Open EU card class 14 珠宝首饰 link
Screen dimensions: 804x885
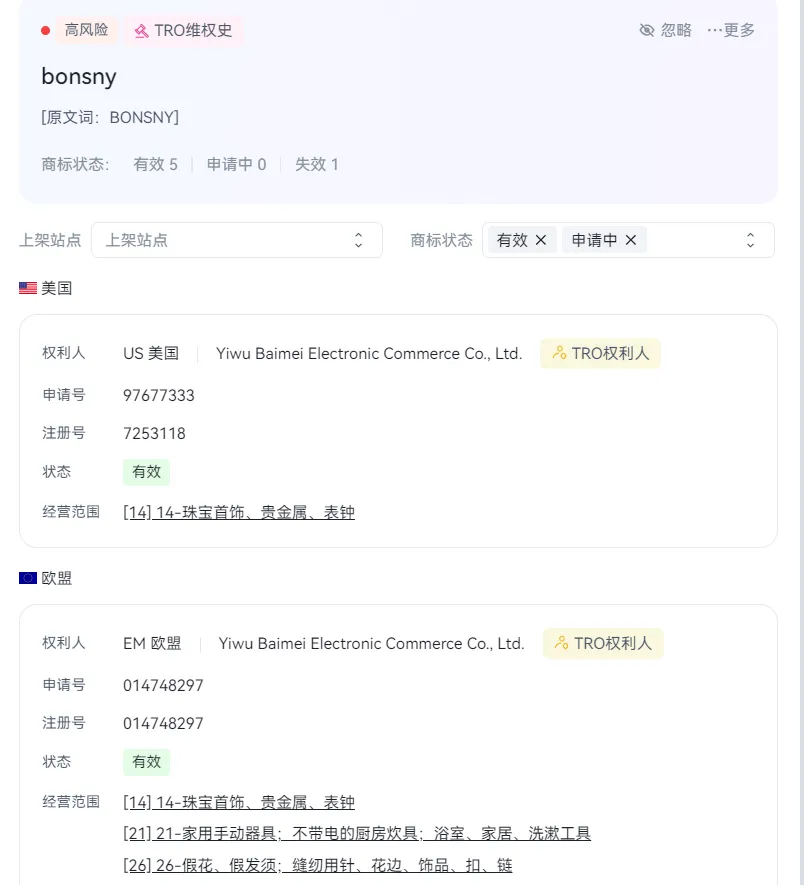click(239, 802)
